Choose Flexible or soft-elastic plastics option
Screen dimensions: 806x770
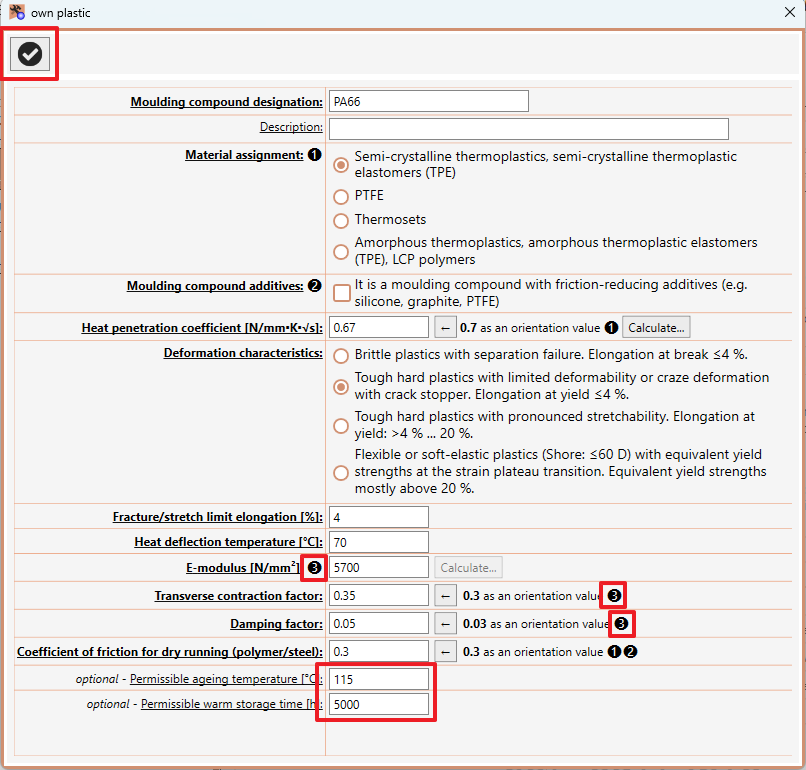[341, 472]
